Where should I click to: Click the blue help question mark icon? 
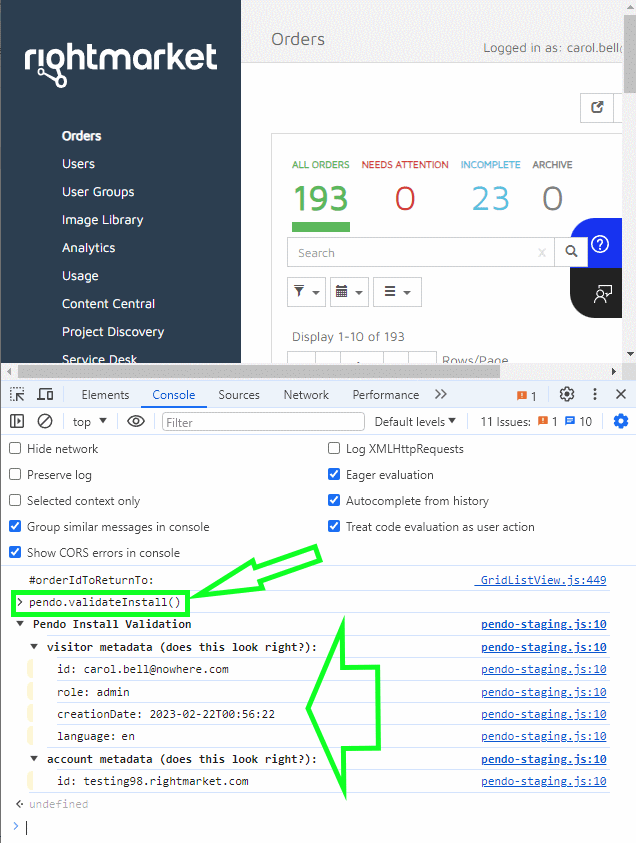[600, 245]
